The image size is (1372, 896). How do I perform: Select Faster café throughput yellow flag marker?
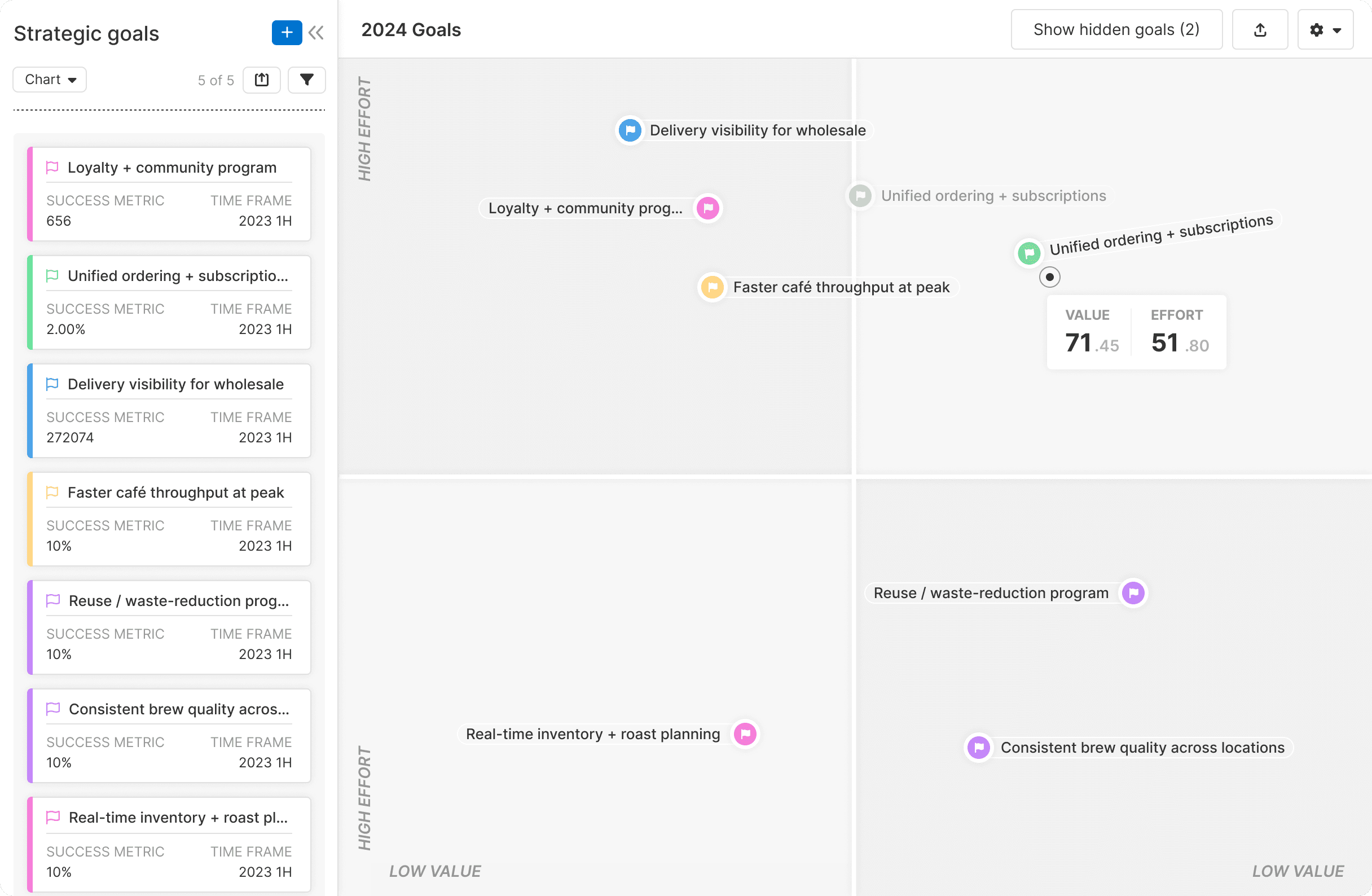[x=713, y=287]
